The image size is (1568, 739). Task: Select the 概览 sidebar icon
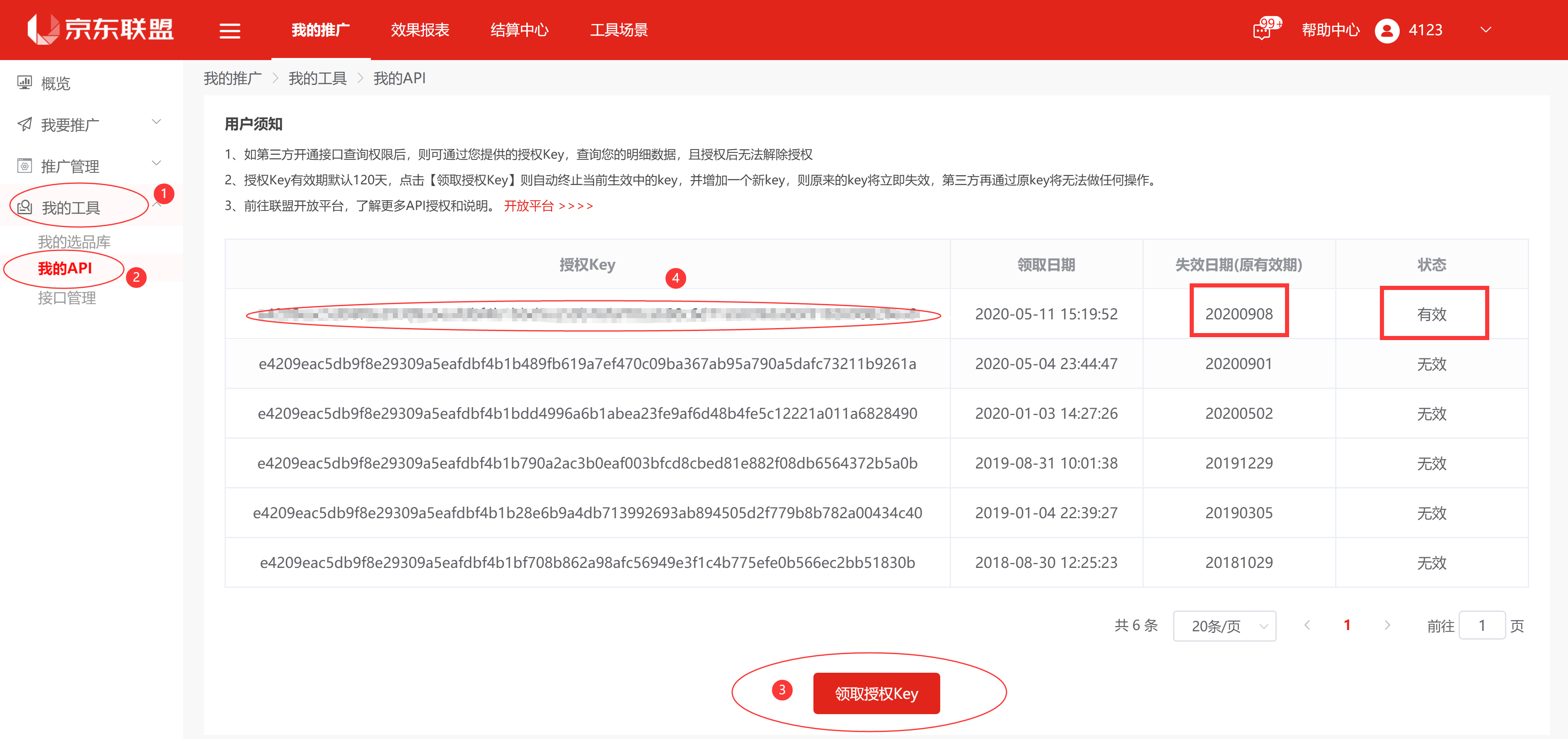tap(24, 82)
